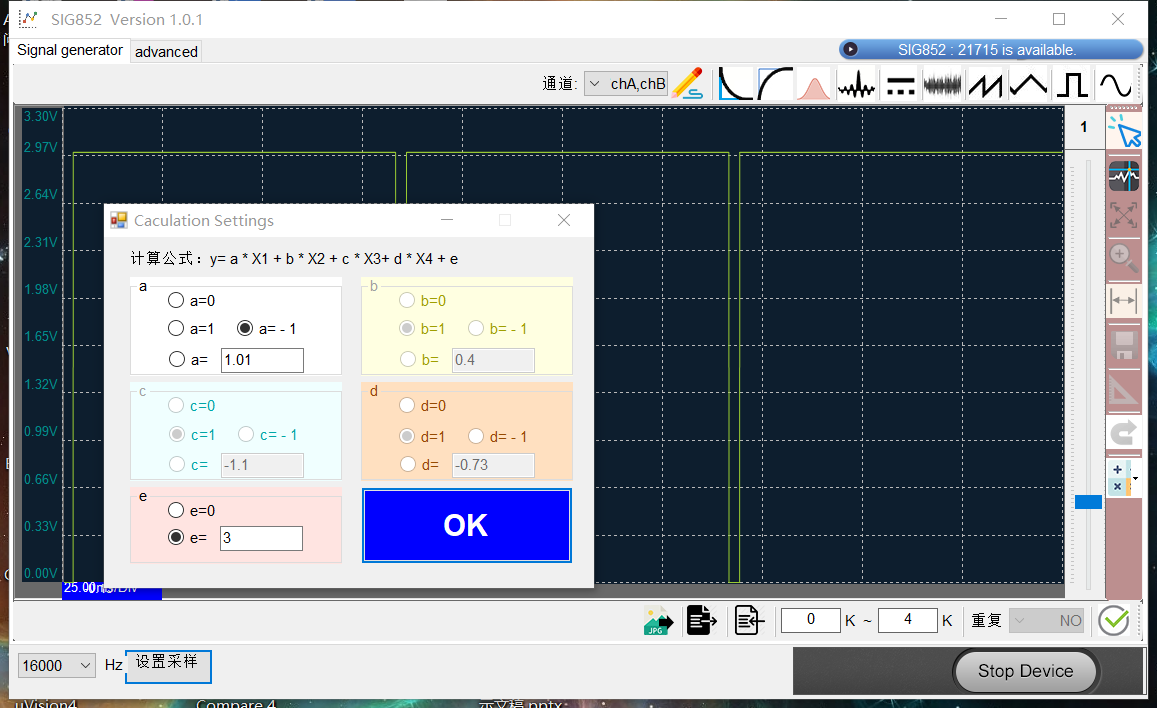The height and width of the screenshot is (708, 1157).
Task: Pick the sawtooth waveform icon
Action: pyautogui.click(x=986, y=84)
